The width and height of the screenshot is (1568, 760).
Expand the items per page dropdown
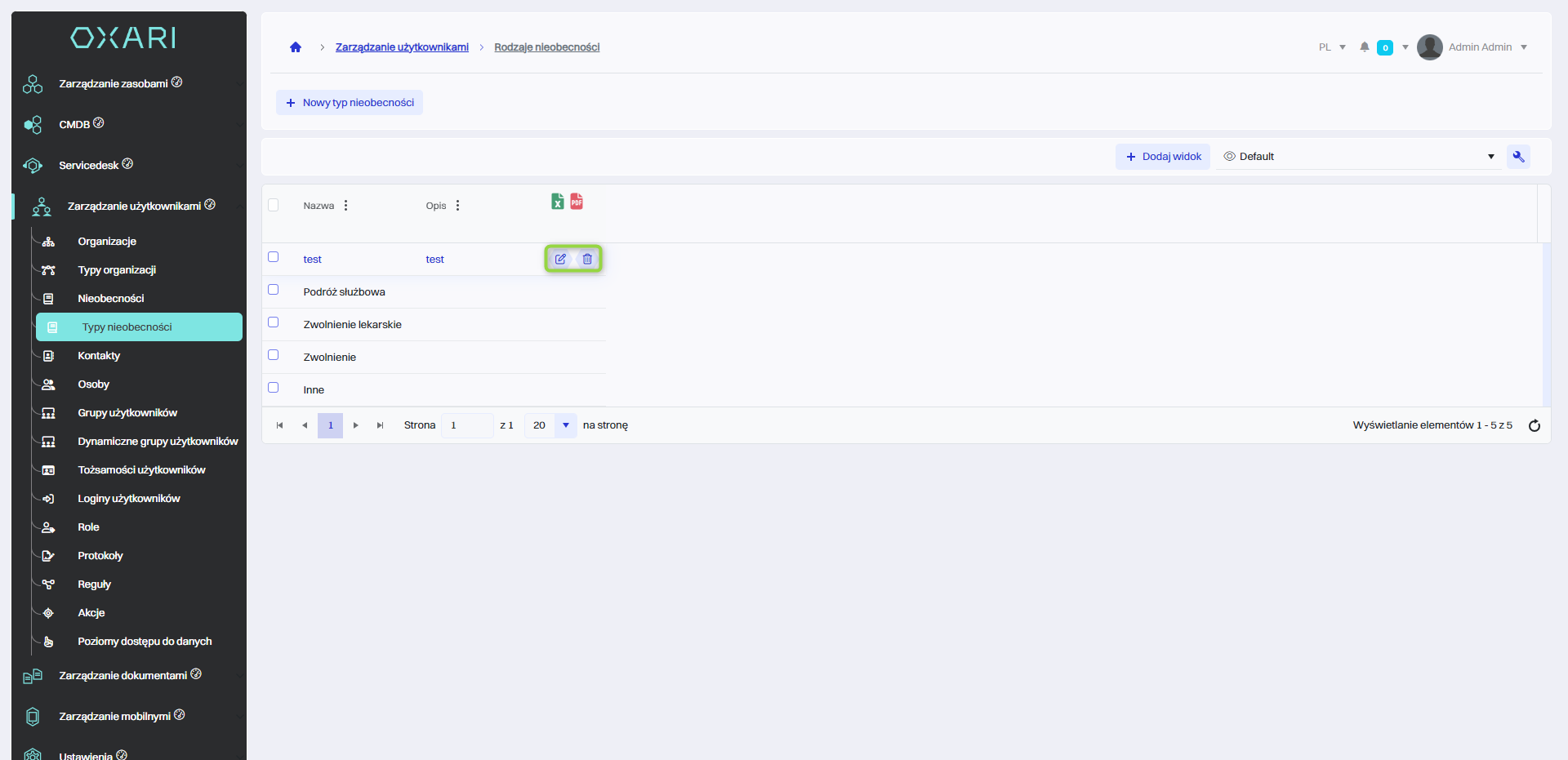coord(565,425)
